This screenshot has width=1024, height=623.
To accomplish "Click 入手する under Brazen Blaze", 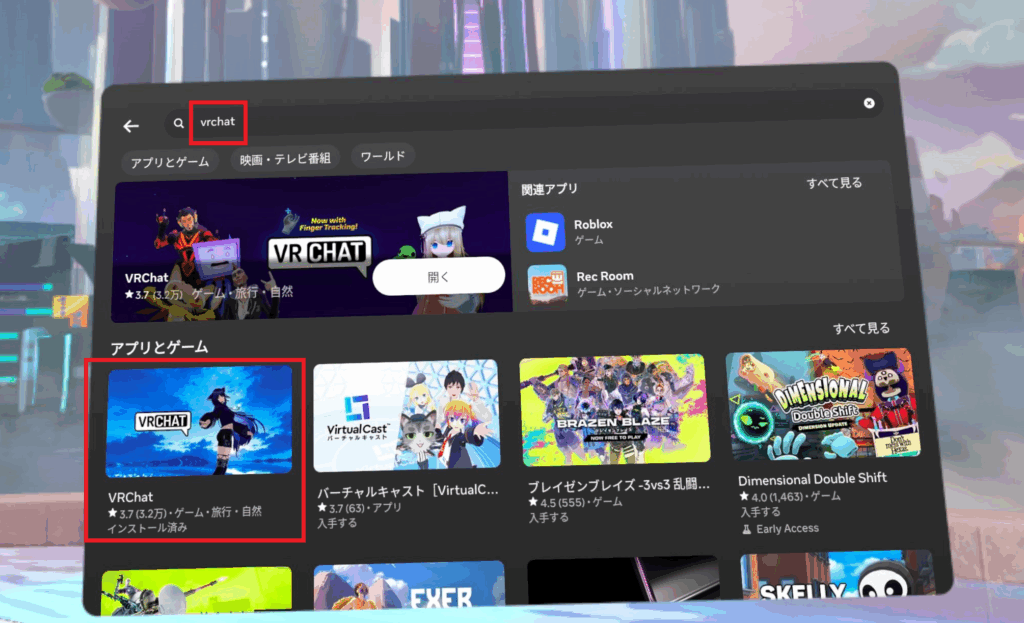I will pyautogui.click(x=549, y=517).
